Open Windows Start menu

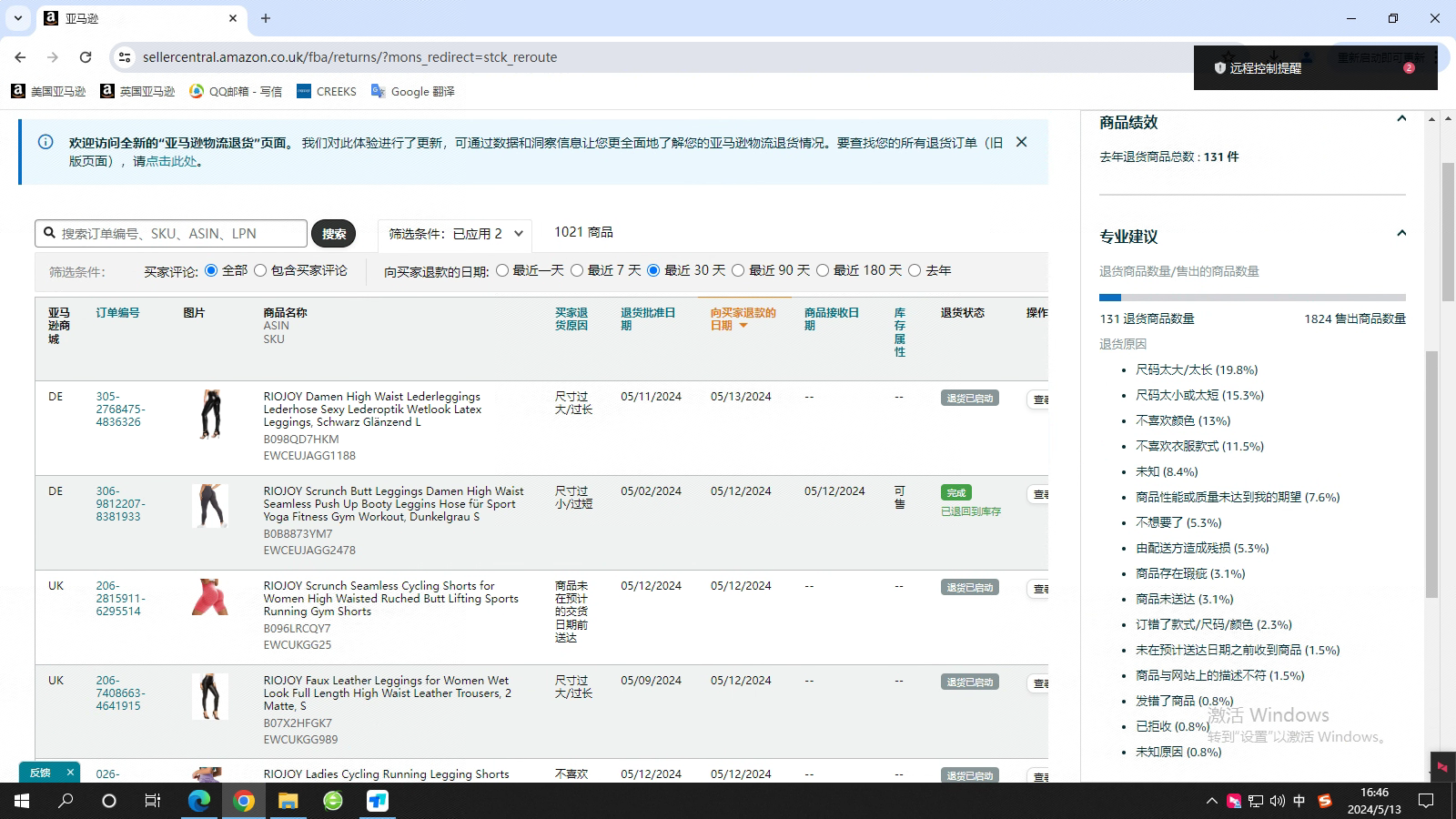(22, 801)
